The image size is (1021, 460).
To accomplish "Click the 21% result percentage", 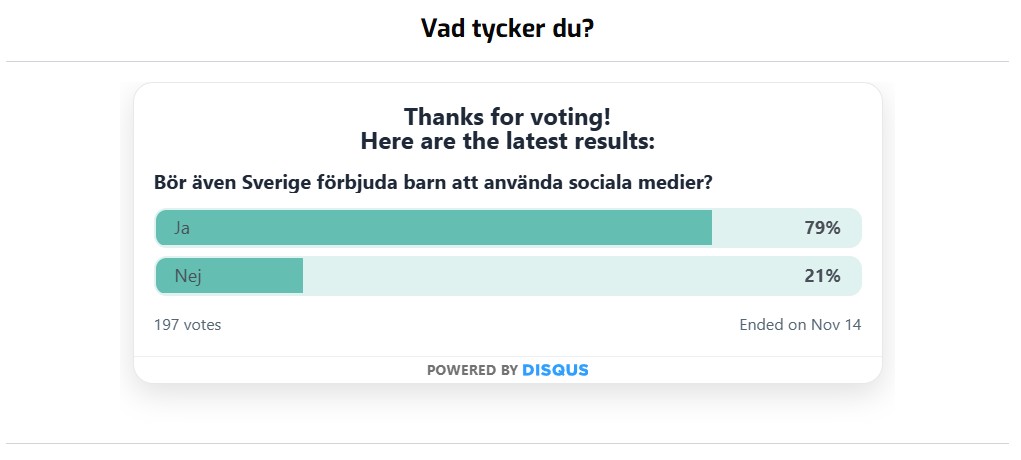I will click(822, 276).
